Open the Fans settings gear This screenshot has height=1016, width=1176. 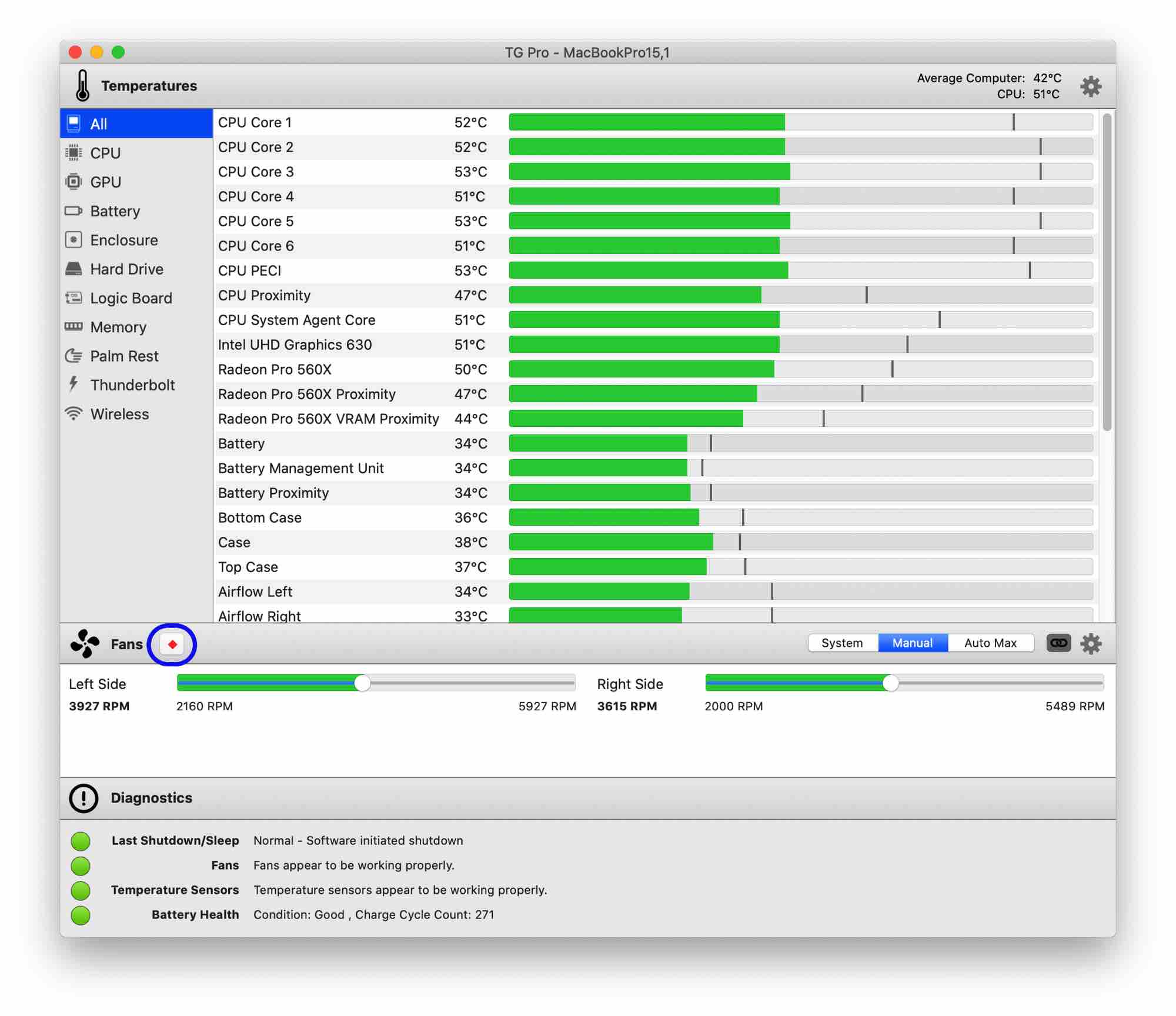(x=1091, y=643)
